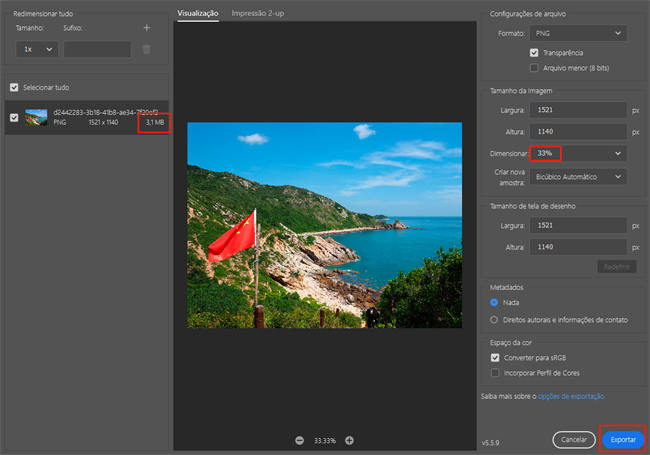Image resolution: width=650 pixels, height=455 pixels.
Task: Switch to the Visualização tab
Action: 198,13
